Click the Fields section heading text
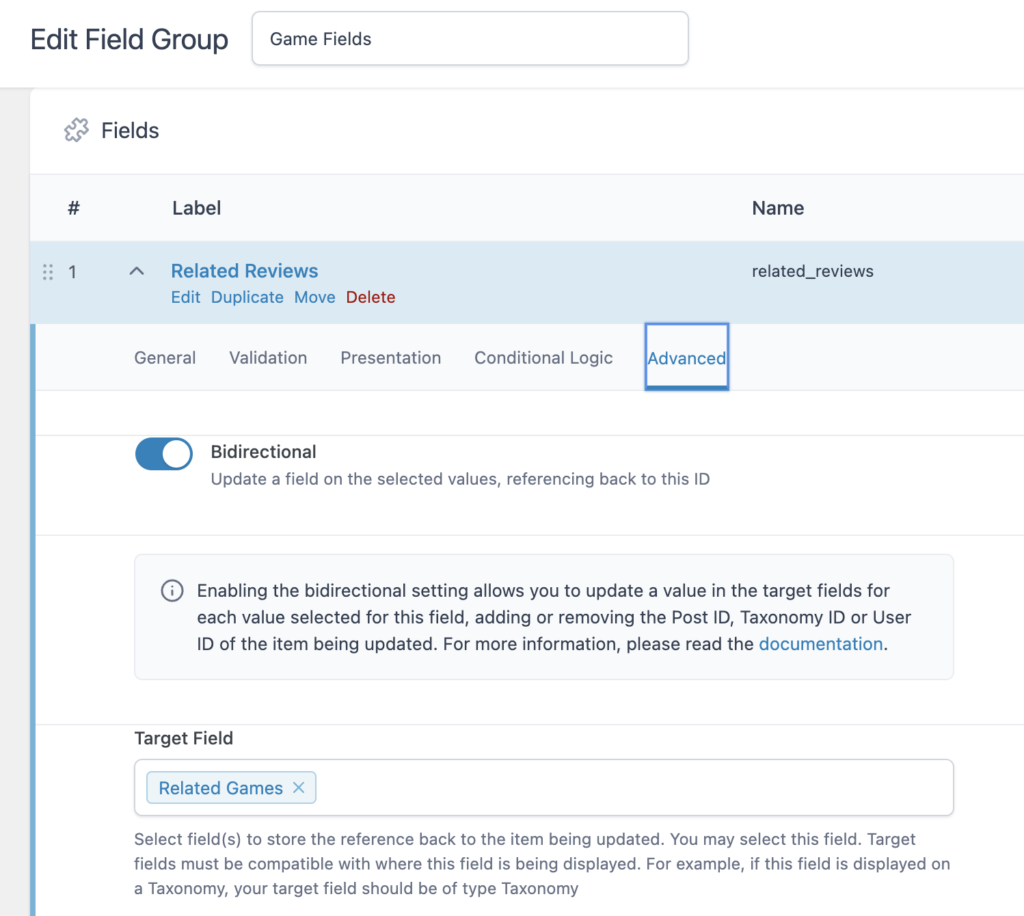The width and height of the screenshot is (1024, 916). pyautogui.click(x=130, y=130)
